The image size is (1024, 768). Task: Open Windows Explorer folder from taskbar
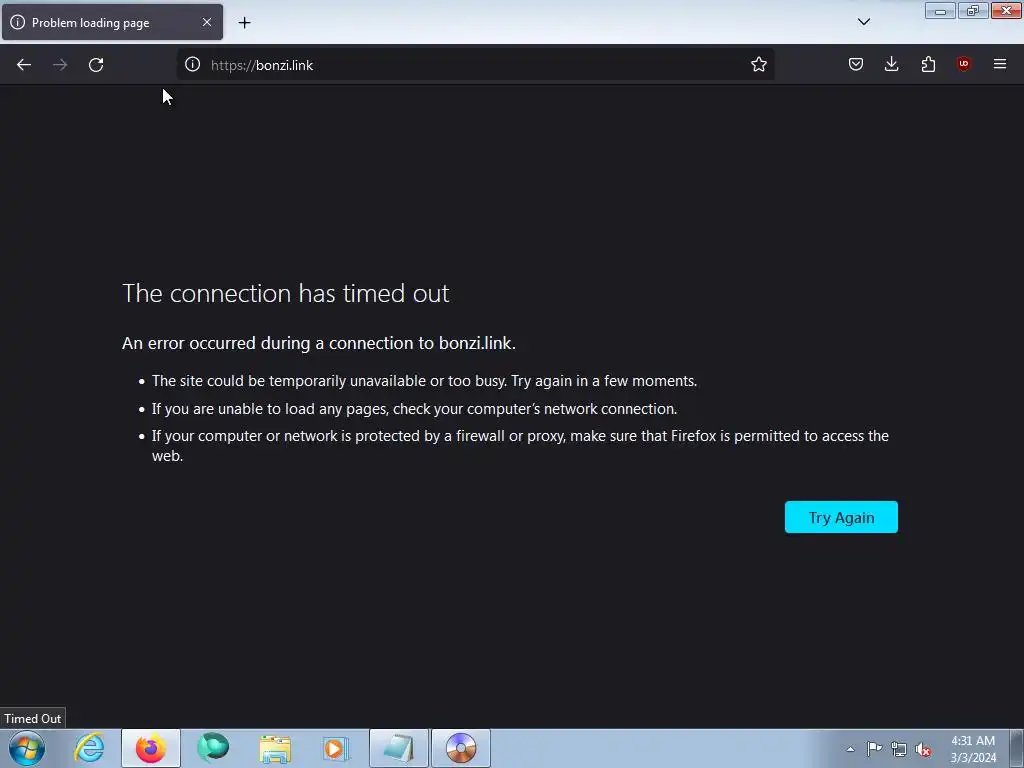(x=275, y=748)
